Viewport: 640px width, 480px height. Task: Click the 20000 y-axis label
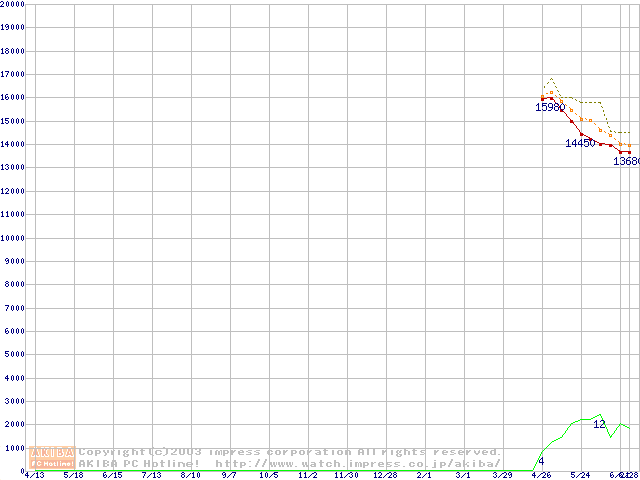(x=13, y=4)
